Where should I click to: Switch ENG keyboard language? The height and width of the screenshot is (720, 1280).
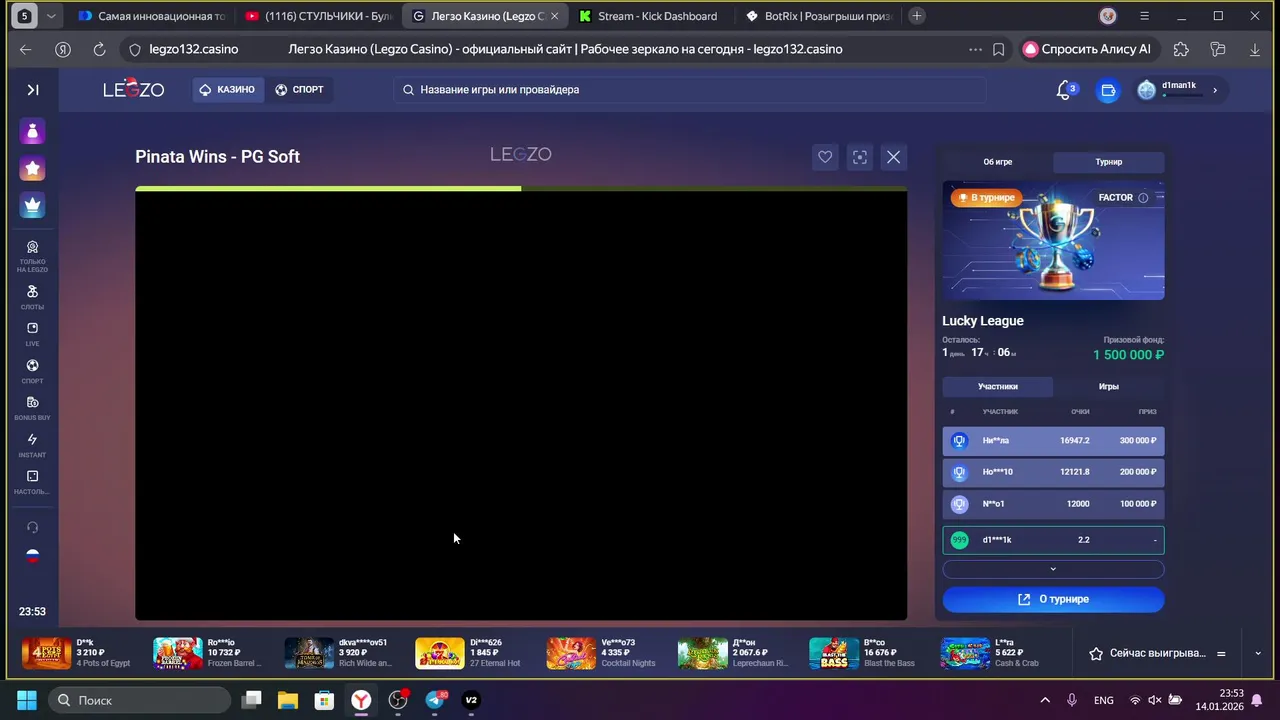pyautogui.click(x=1104, y=700)
